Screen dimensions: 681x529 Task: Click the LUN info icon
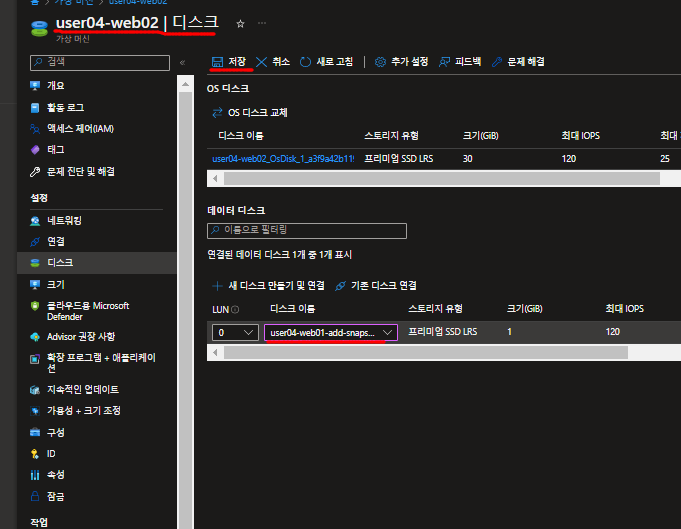(x=235, y=310)
